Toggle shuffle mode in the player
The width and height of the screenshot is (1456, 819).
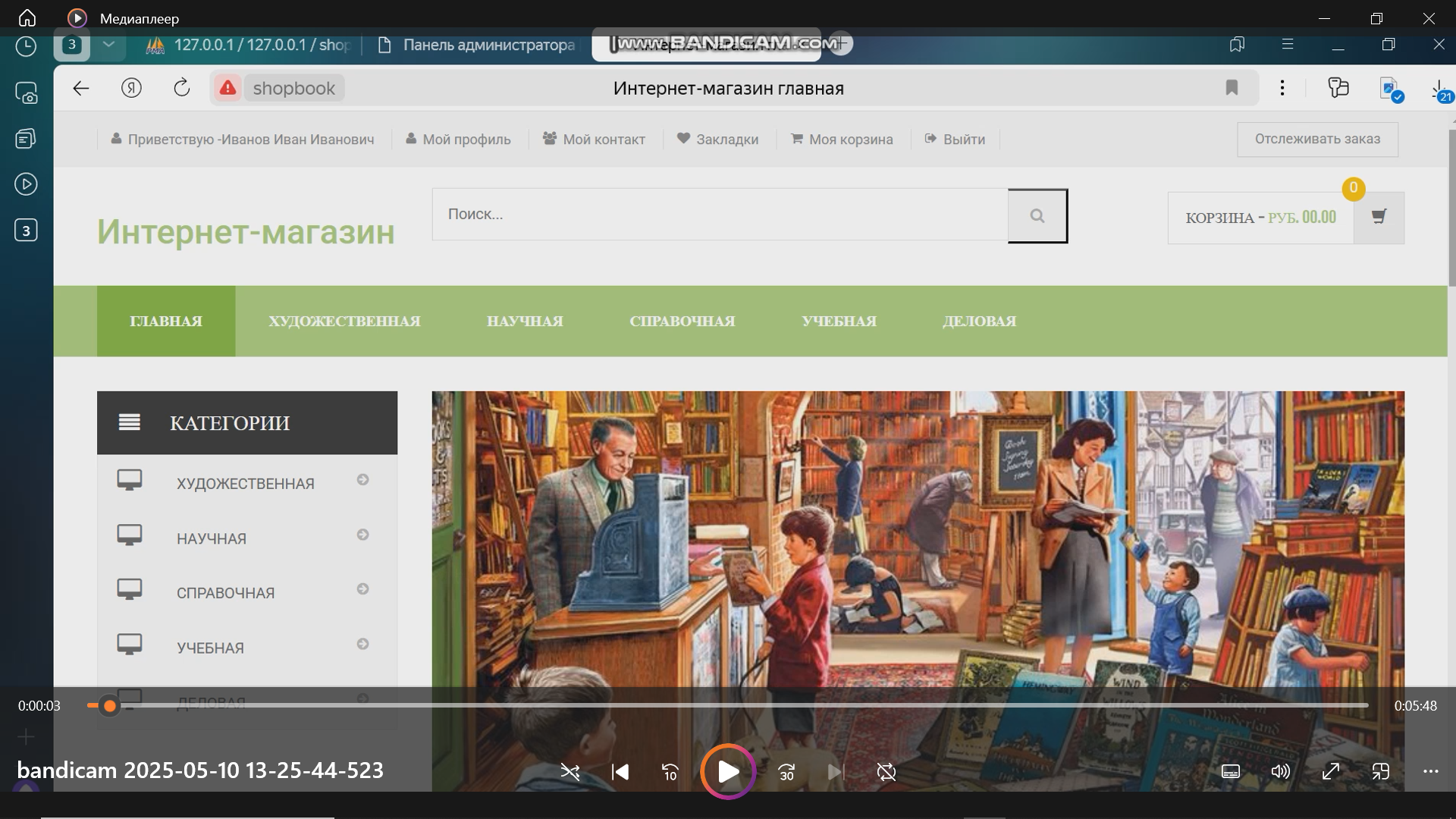pyautogui.click(x=570, y=772)
